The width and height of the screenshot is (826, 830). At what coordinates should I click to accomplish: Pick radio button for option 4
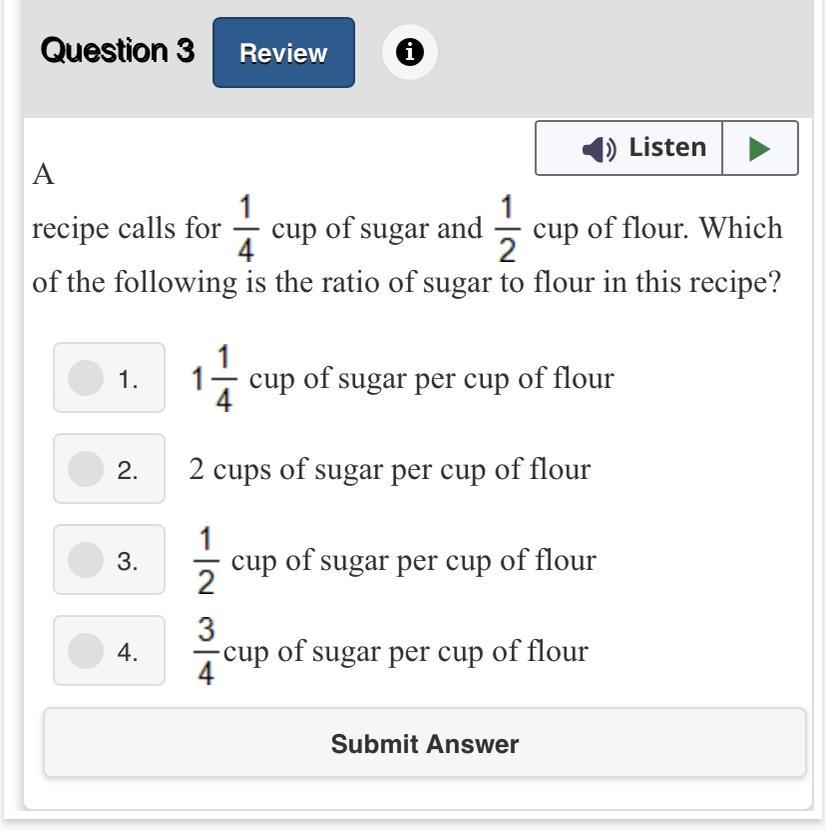[86, 651]
